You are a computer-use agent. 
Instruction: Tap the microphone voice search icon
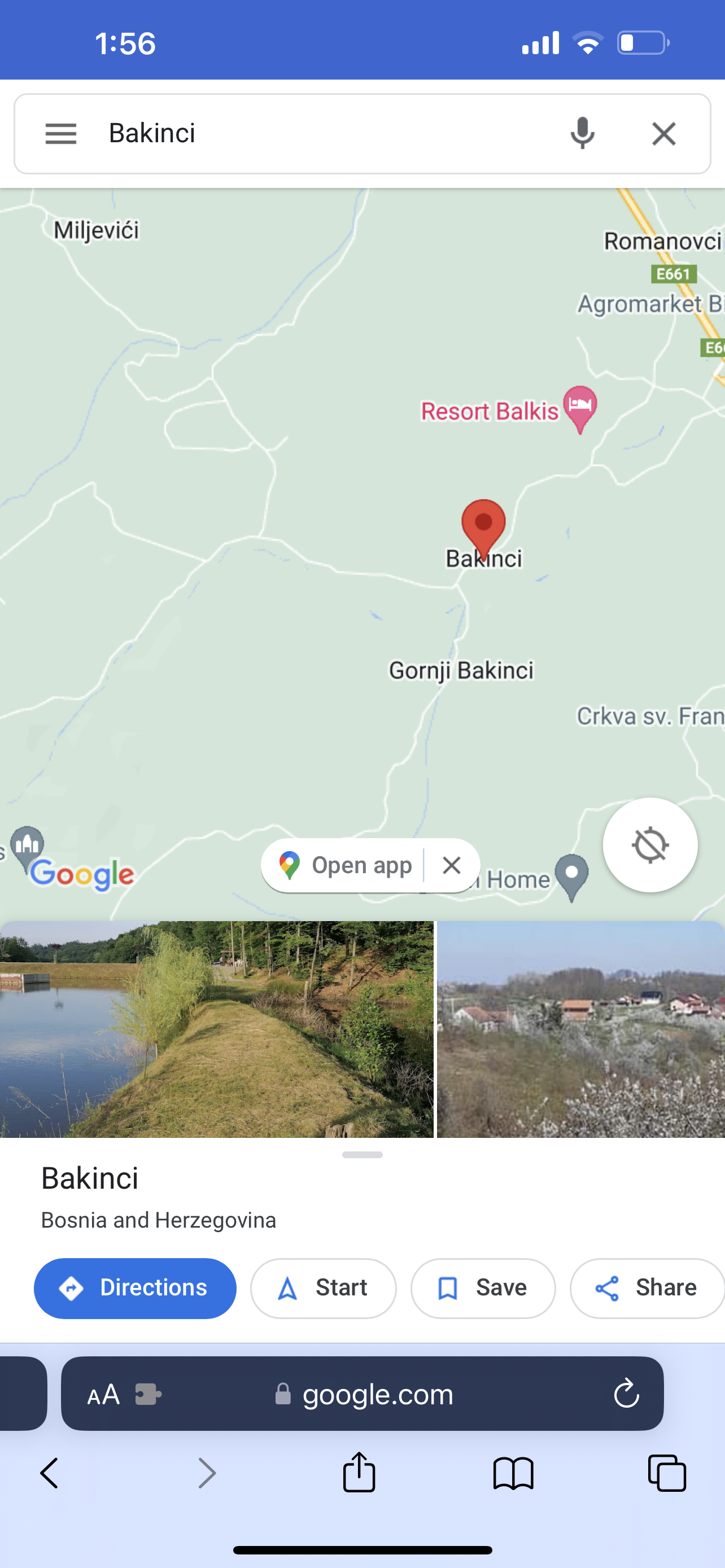582,133
